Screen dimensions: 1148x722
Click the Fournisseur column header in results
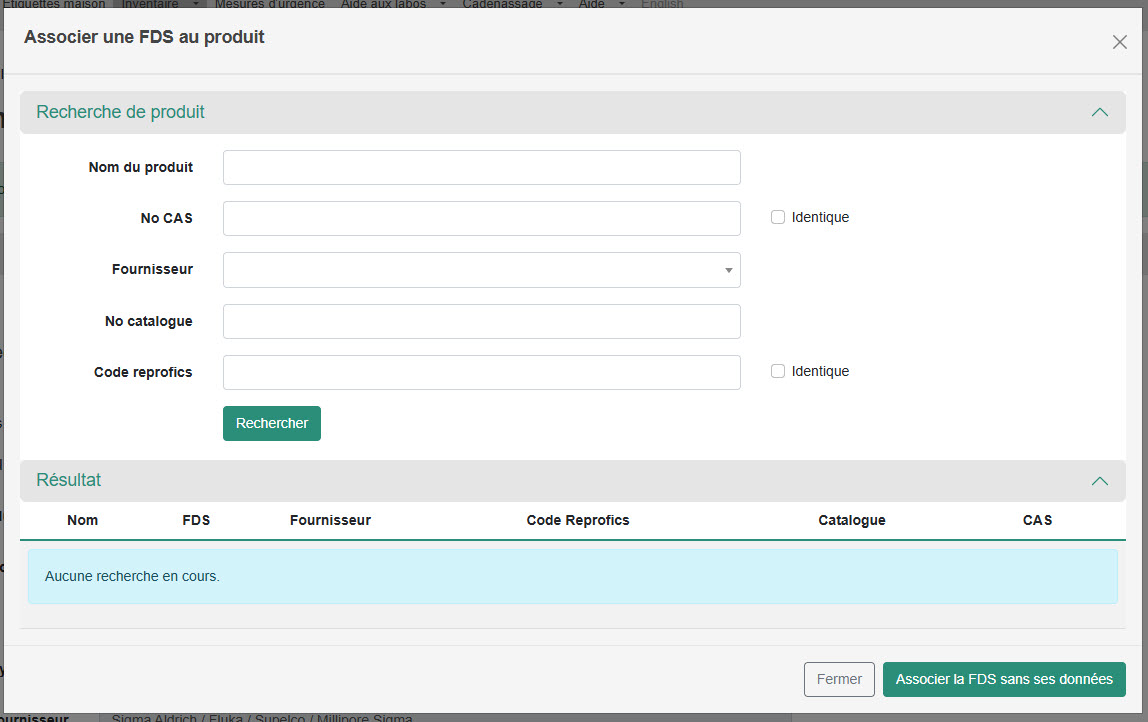[x=330, y=520]
